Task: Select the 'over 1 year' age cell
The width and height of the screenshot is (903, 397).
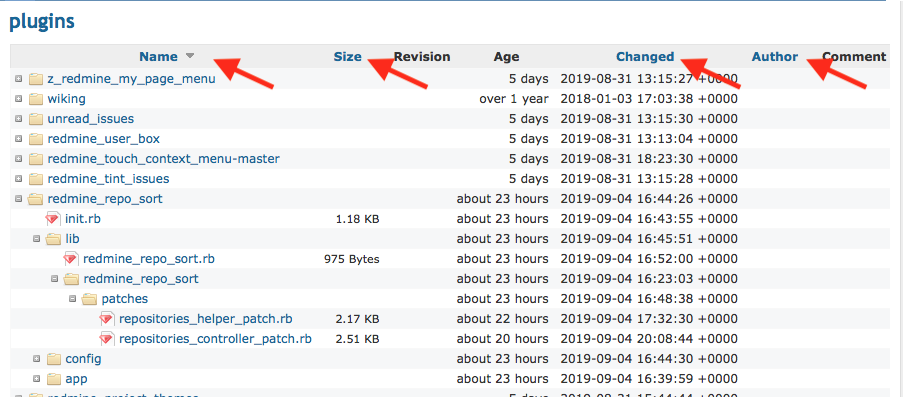Action: click(x=514, y=99)
